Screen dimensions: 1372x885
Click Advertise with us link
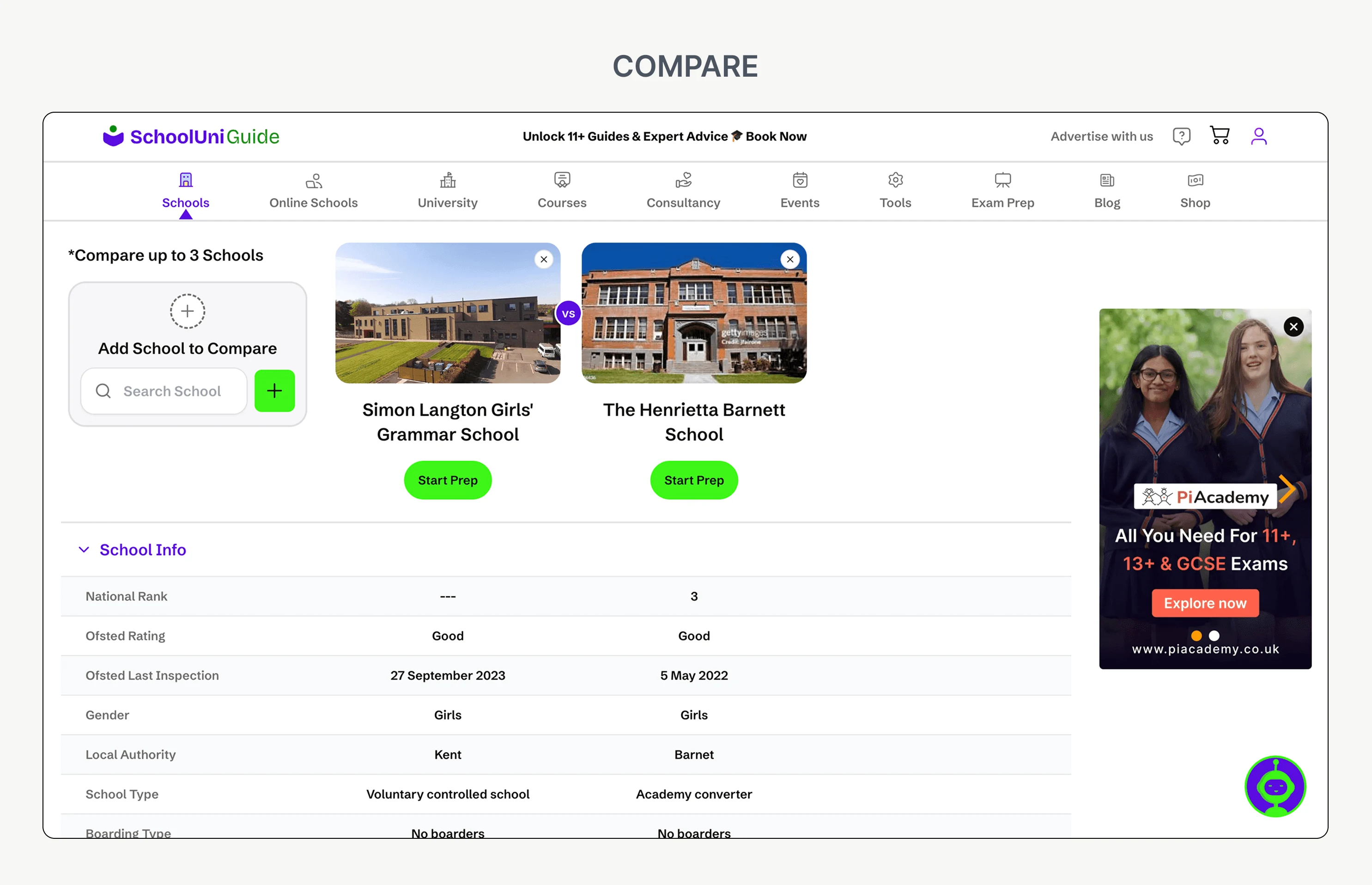click(1102, 136)
